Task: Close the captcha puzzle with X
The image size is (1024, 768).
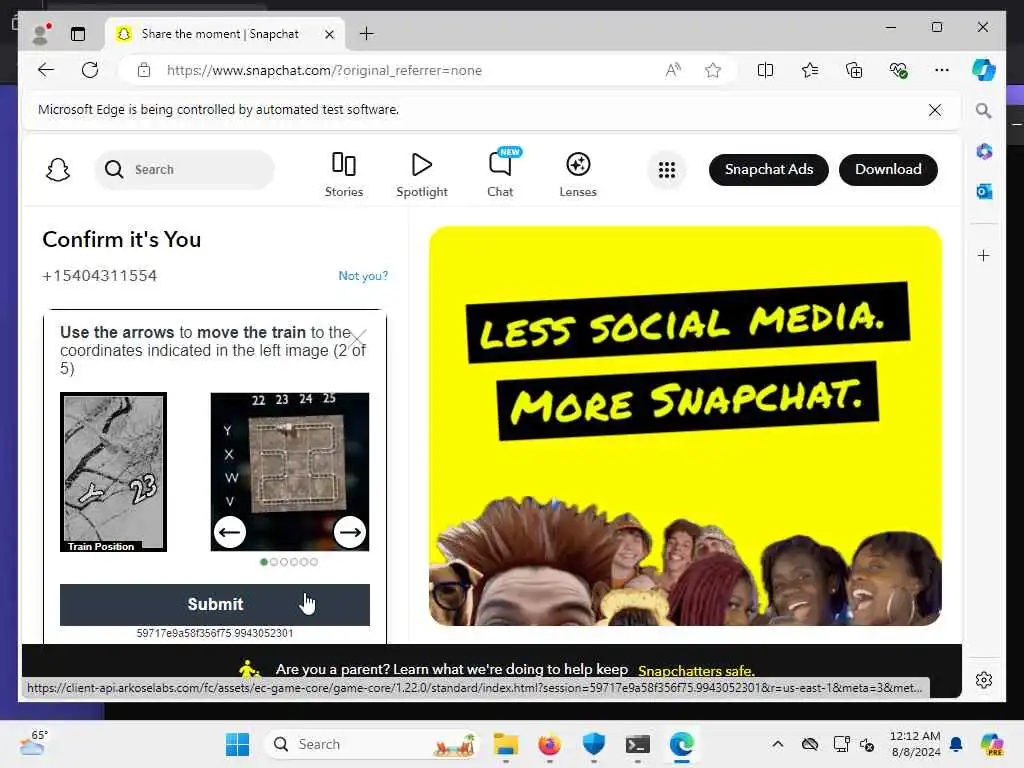Action: coord(357,338)
